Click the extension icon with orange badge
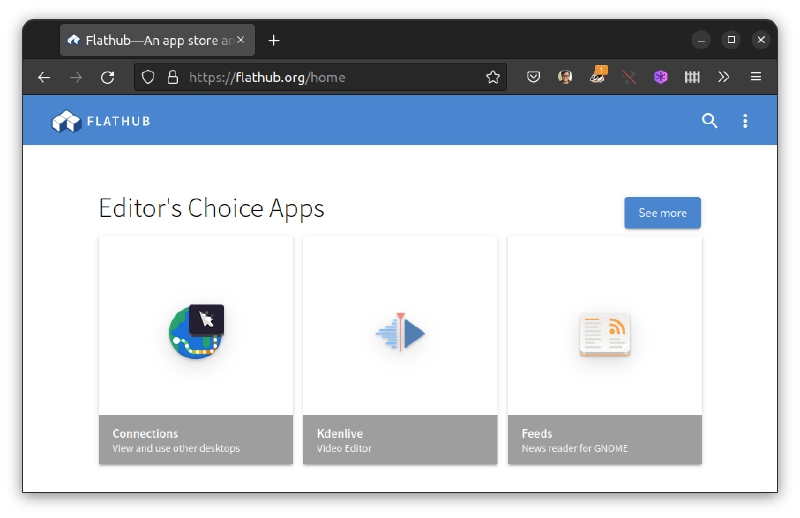 pyautogui.click(x=597, y=76)
